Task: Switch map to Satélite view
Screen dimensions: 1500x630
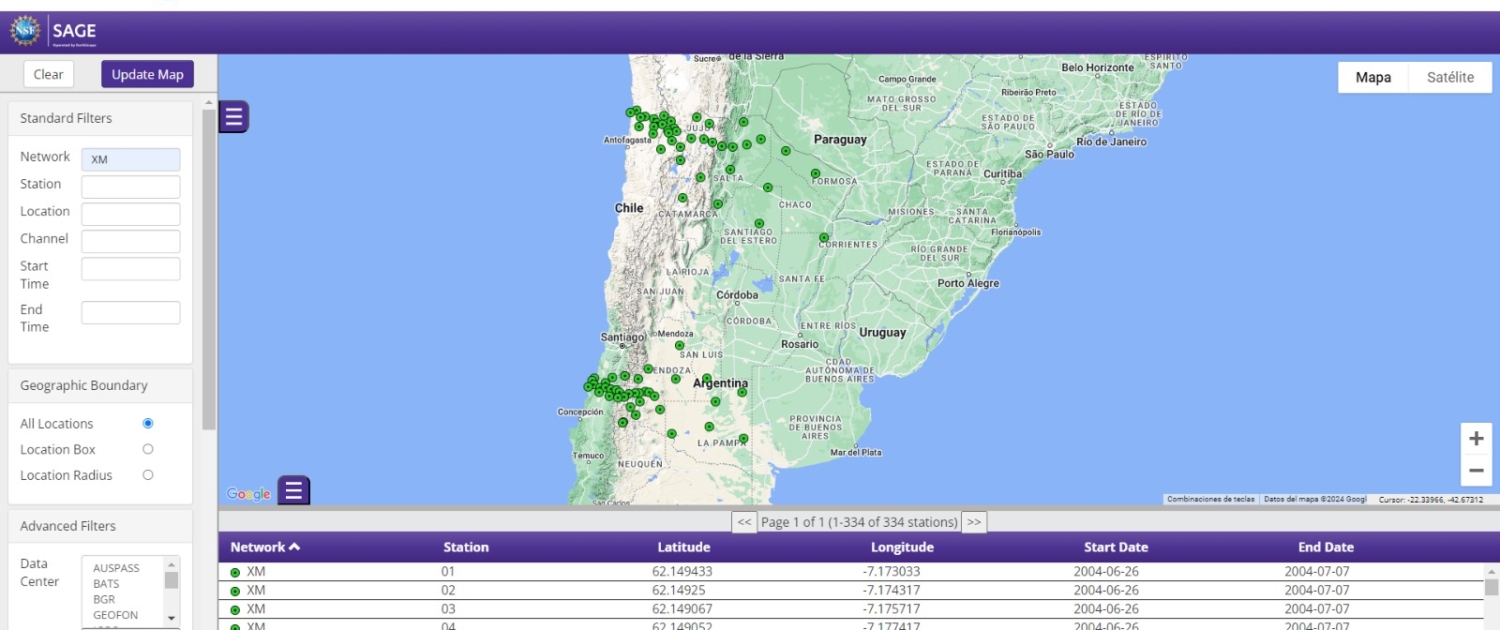Action: (x=1450, y=77)
